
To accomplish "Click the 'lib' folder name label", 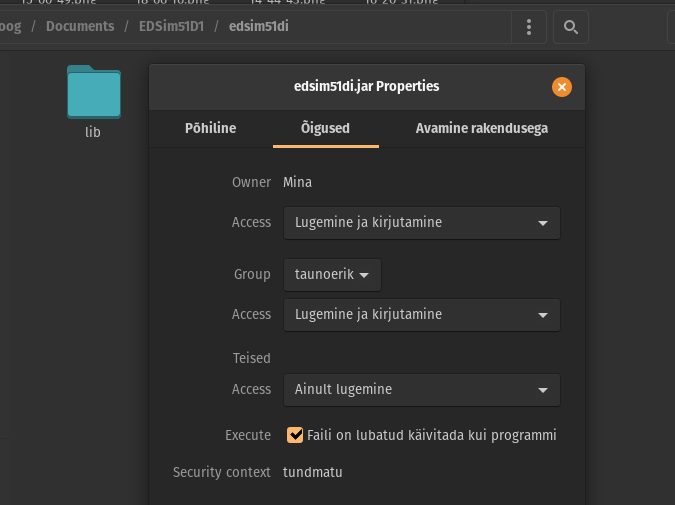I will (93, 132).
